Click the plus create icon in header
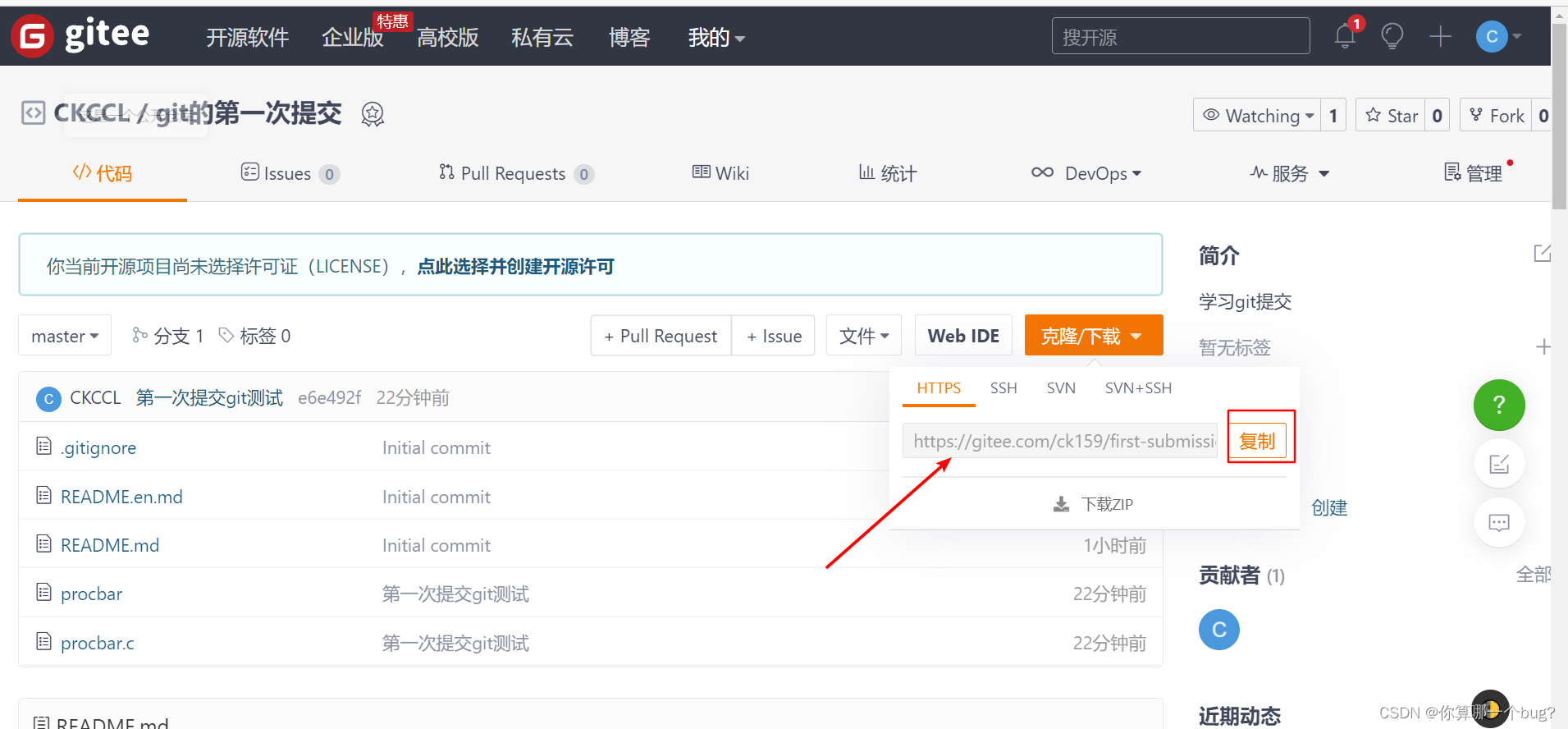This screenshot has width=1568, height=729. point(1440,36)
